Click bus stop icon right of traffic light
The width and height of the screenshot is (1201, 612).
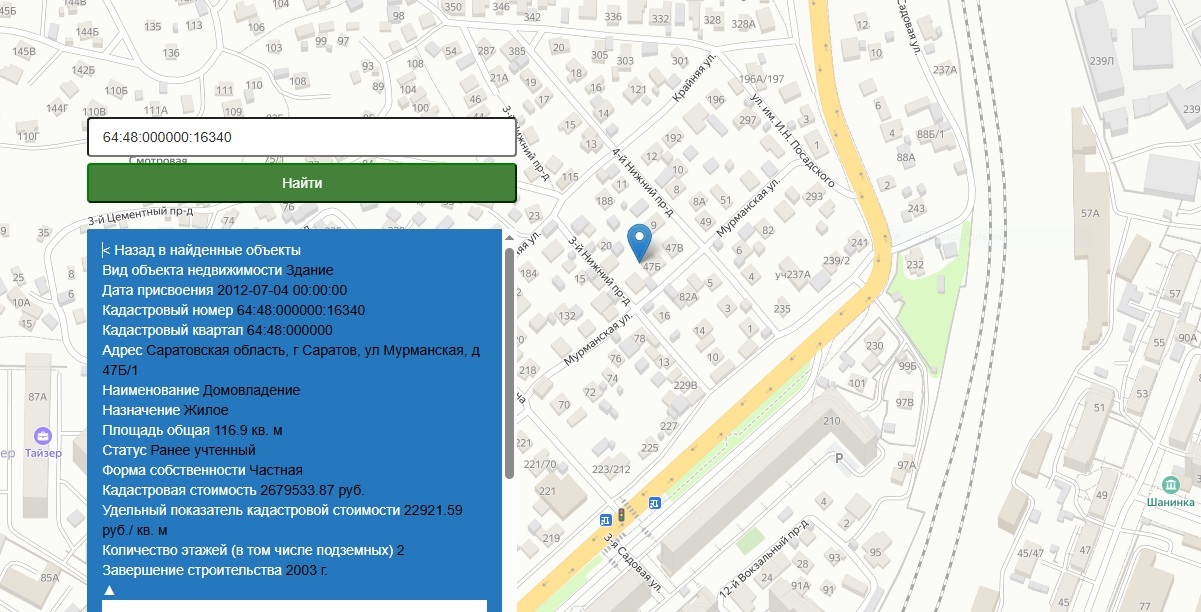coord(654,502)
